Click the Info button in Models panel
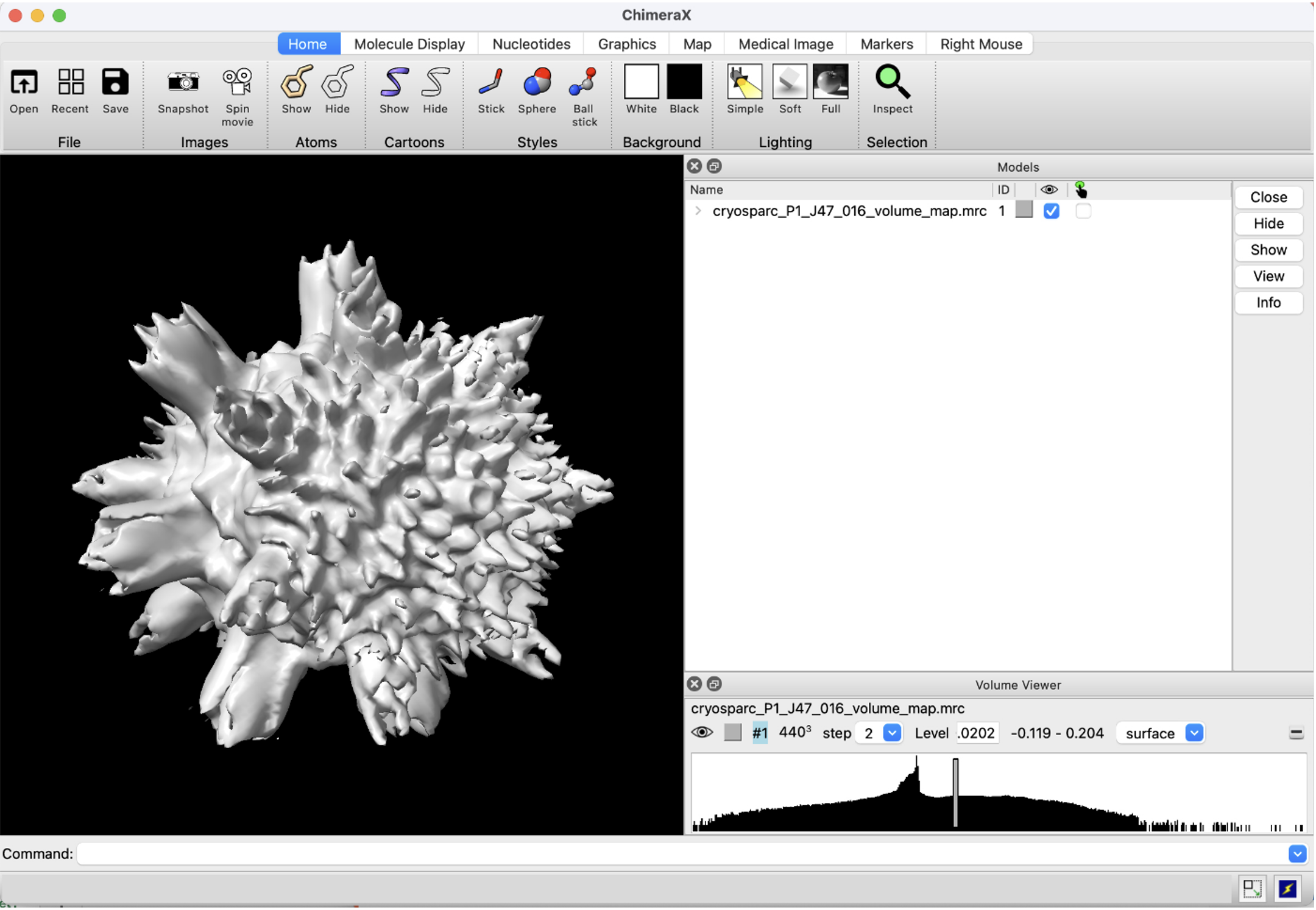The height and width of the screenshot is (910, 1316). click(1268, 303)
